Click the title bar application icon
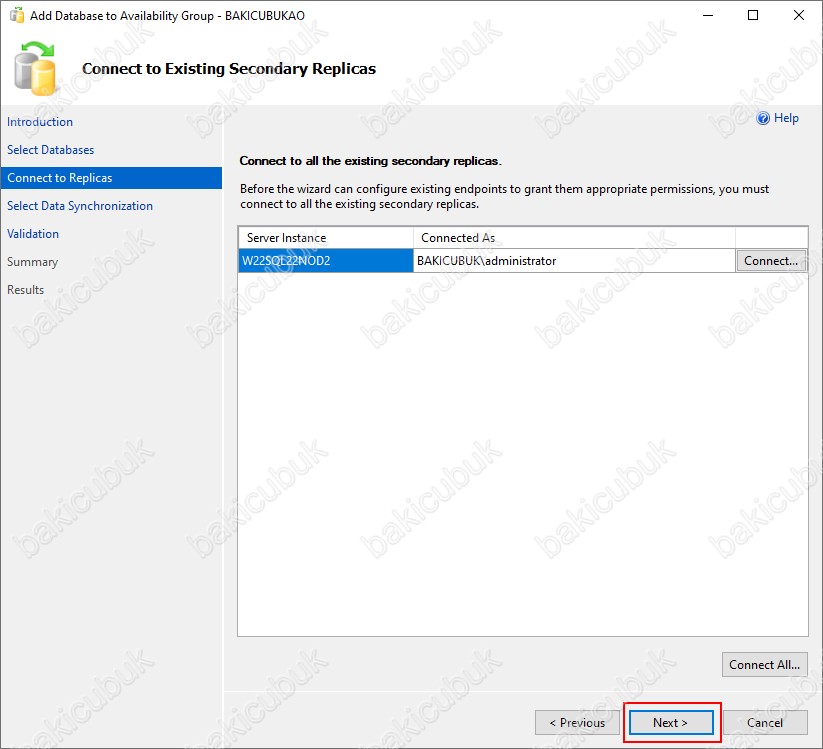 tap(16, 16)
